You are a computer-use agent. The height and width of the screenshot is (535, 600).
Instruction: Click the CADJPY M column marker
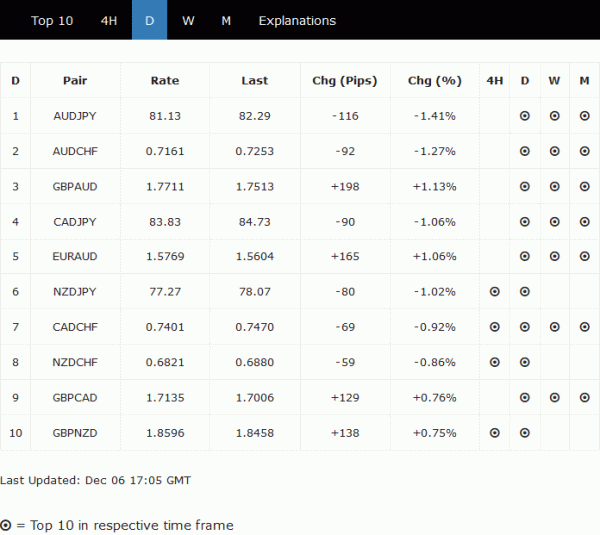point(584,222)
